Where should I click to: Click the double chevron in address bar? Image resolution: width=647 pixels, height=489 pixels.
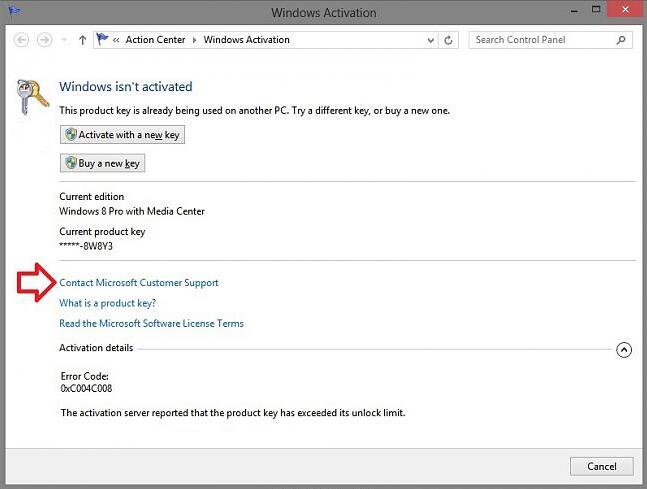(x=116, y=40)
